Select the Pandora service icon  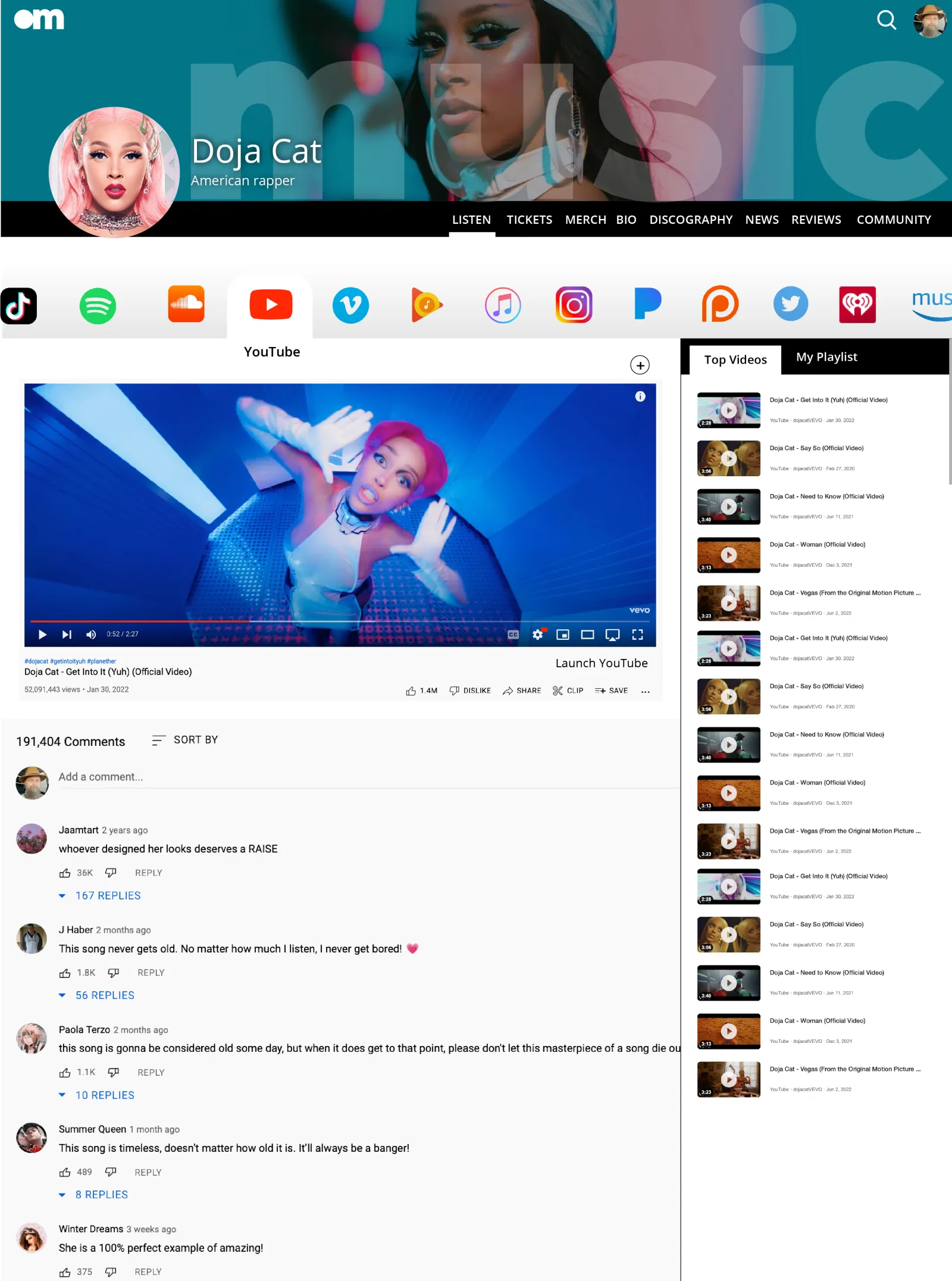(647, 304)
